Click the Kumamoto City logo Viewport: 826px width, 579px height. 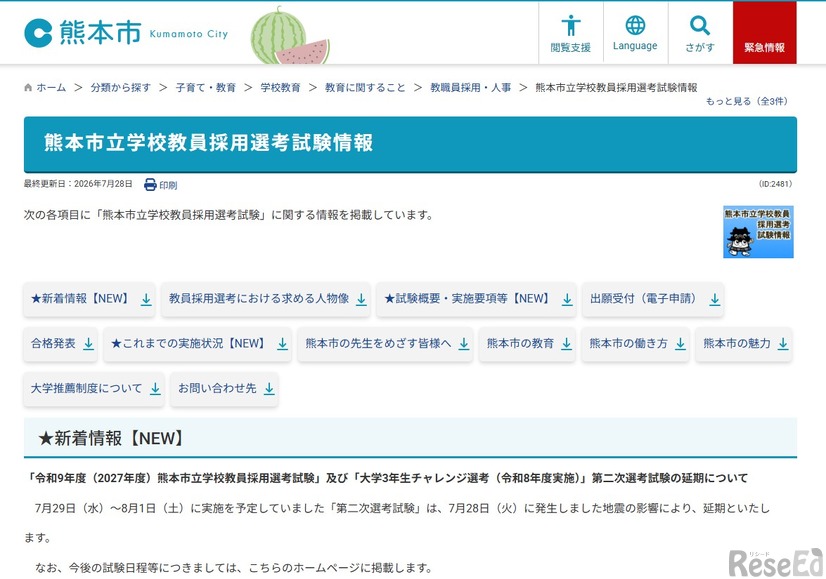click(x=126, y=34)
